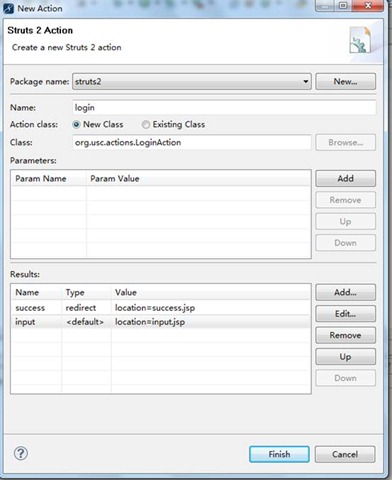Click the help question mark icon
This screenshot has width=392, height=480.
pos(21,453)
